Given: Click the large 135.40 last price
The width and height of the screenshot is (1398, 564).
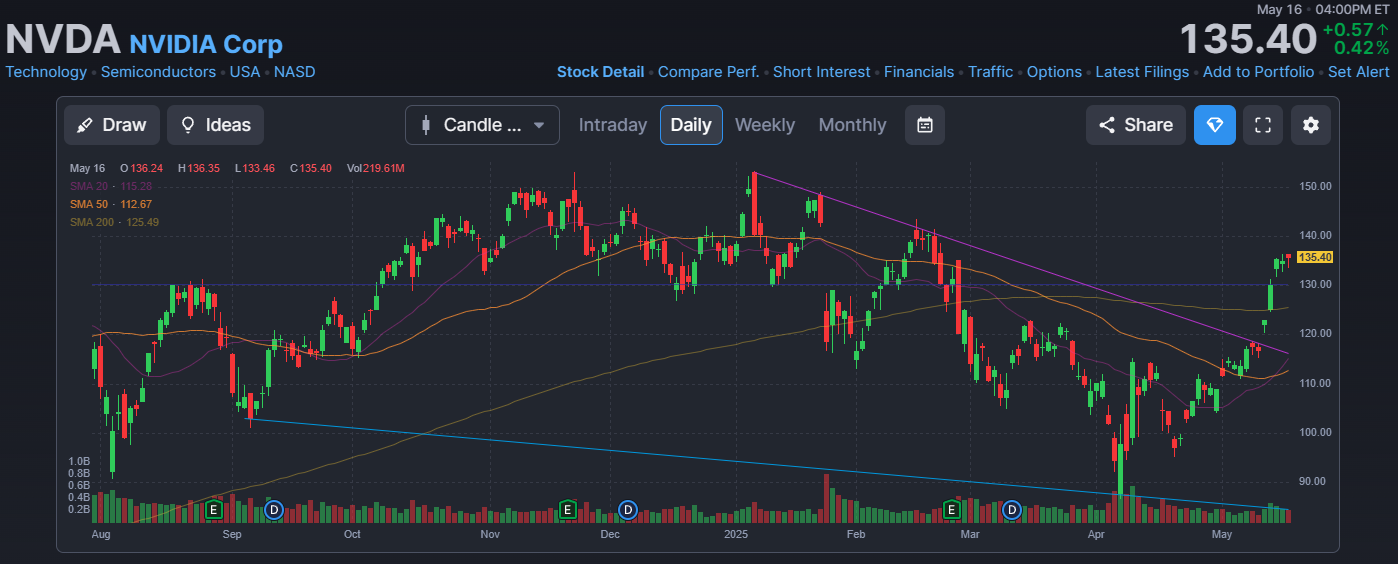Looking at the screenshot, I should [1248, 40].
